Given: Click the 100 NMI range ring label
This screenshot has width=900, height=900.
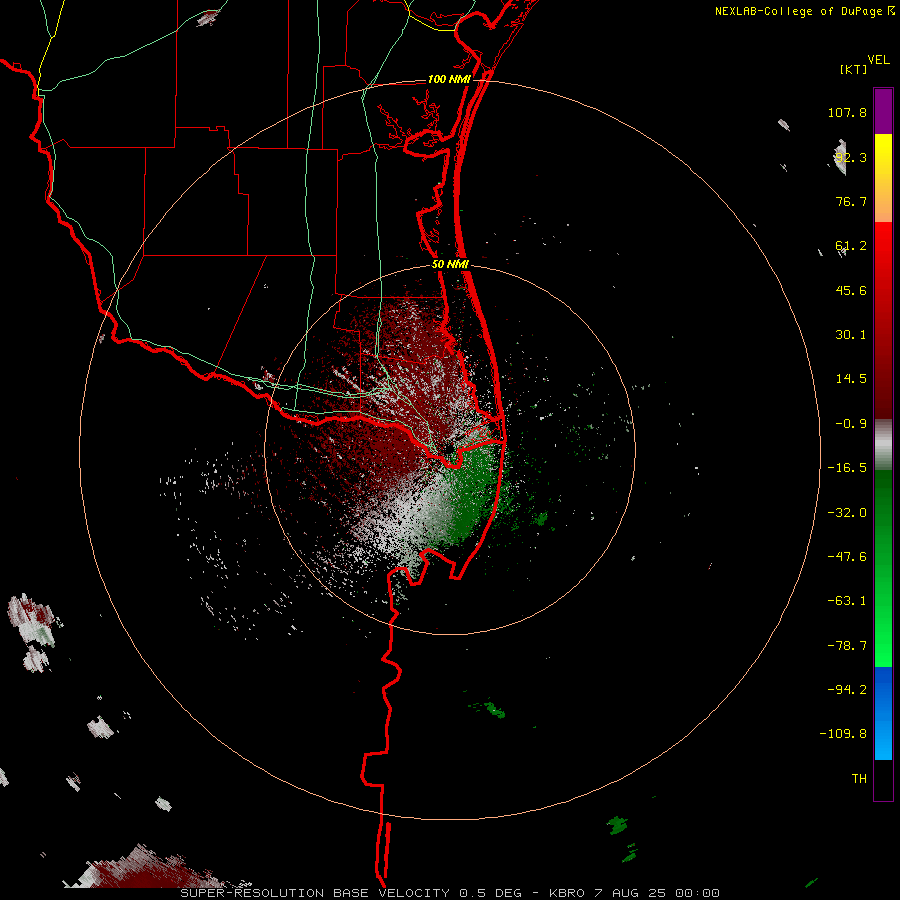Looking at the screenshot, I should [449, 79].
